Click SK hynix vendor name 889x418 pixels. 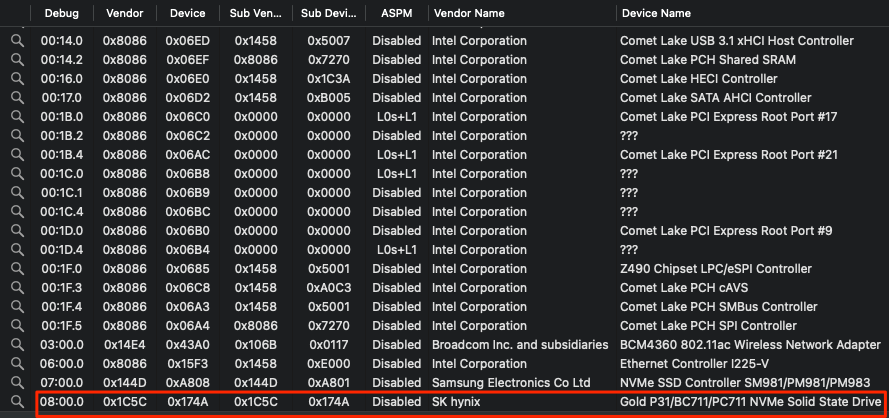(x=456, y=402)
